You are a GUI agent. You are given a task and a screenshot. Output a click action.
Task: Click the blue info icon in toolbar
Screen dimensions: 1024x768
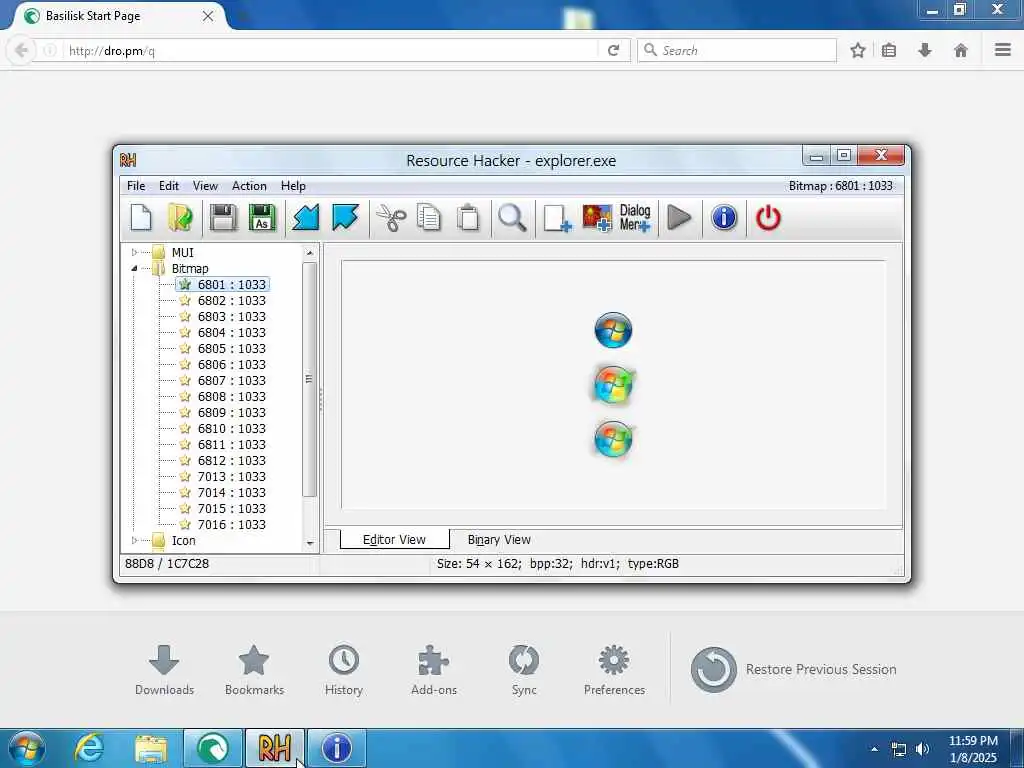point(724,217)
